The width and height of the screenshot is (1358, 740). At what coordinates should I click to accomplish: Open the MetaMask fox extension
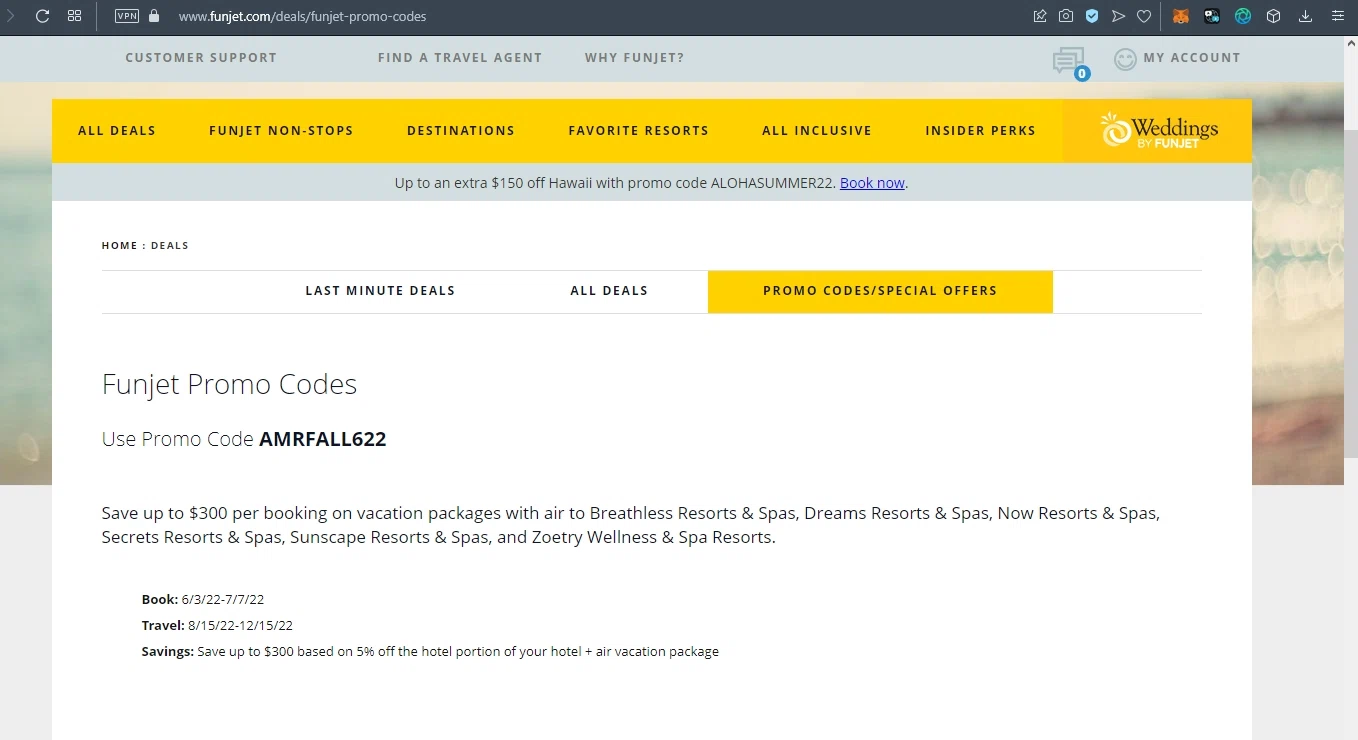tap(1181, 16)
